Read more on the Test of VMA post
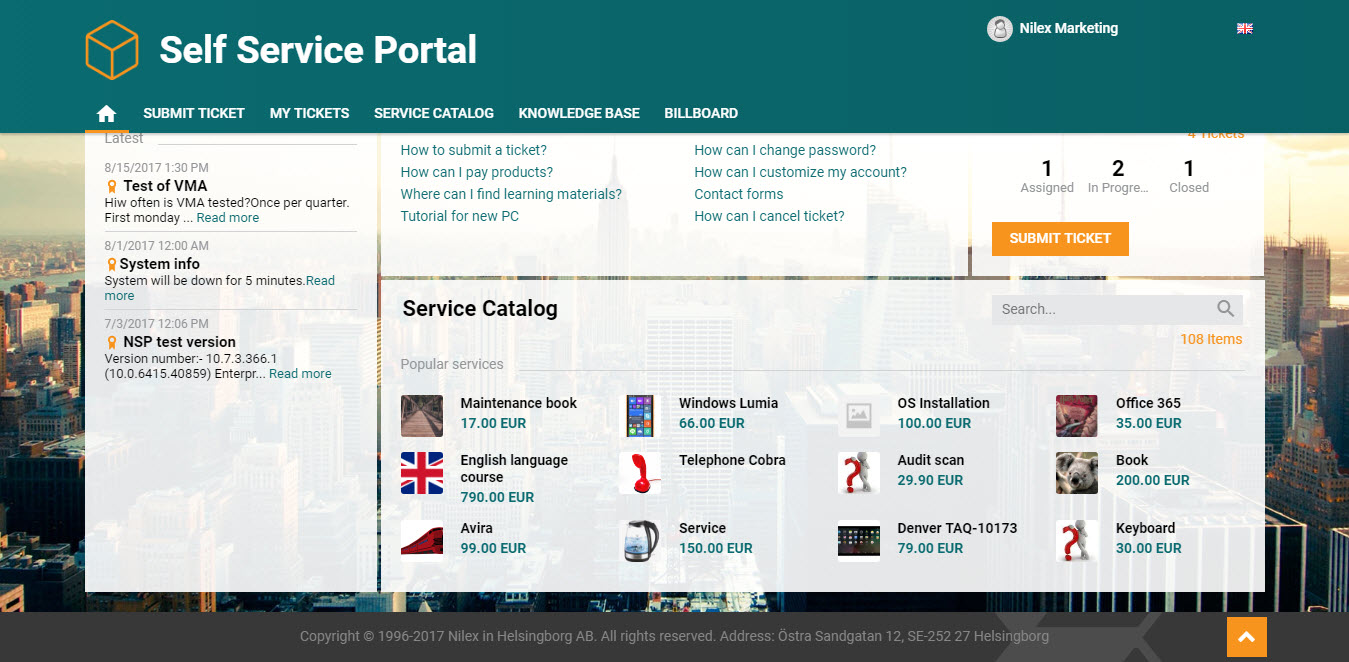The height and width of the screenshot is (662, 1349). point(227,218)
